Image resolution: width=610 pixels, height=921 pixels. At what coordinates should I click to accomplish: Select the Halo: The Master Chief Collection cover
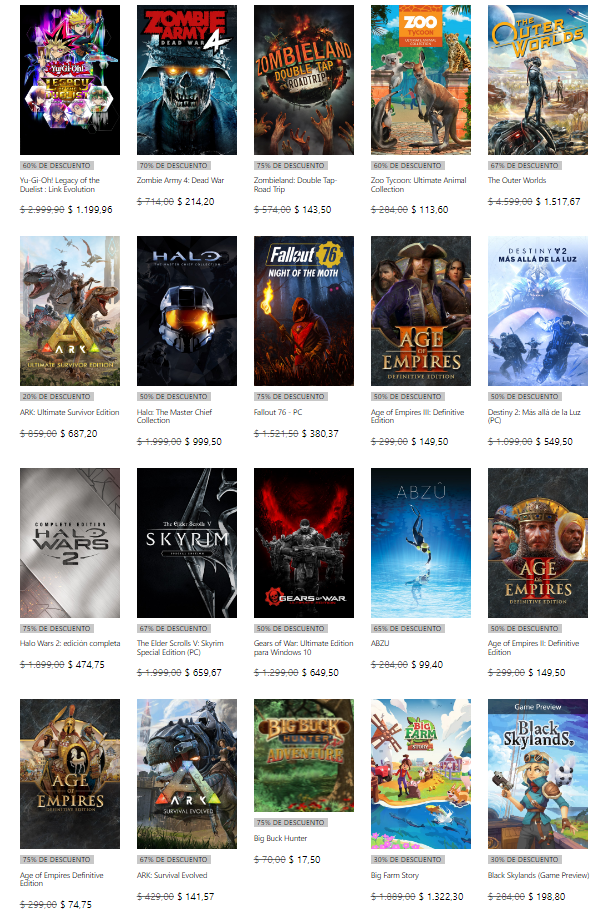[187, 311]
